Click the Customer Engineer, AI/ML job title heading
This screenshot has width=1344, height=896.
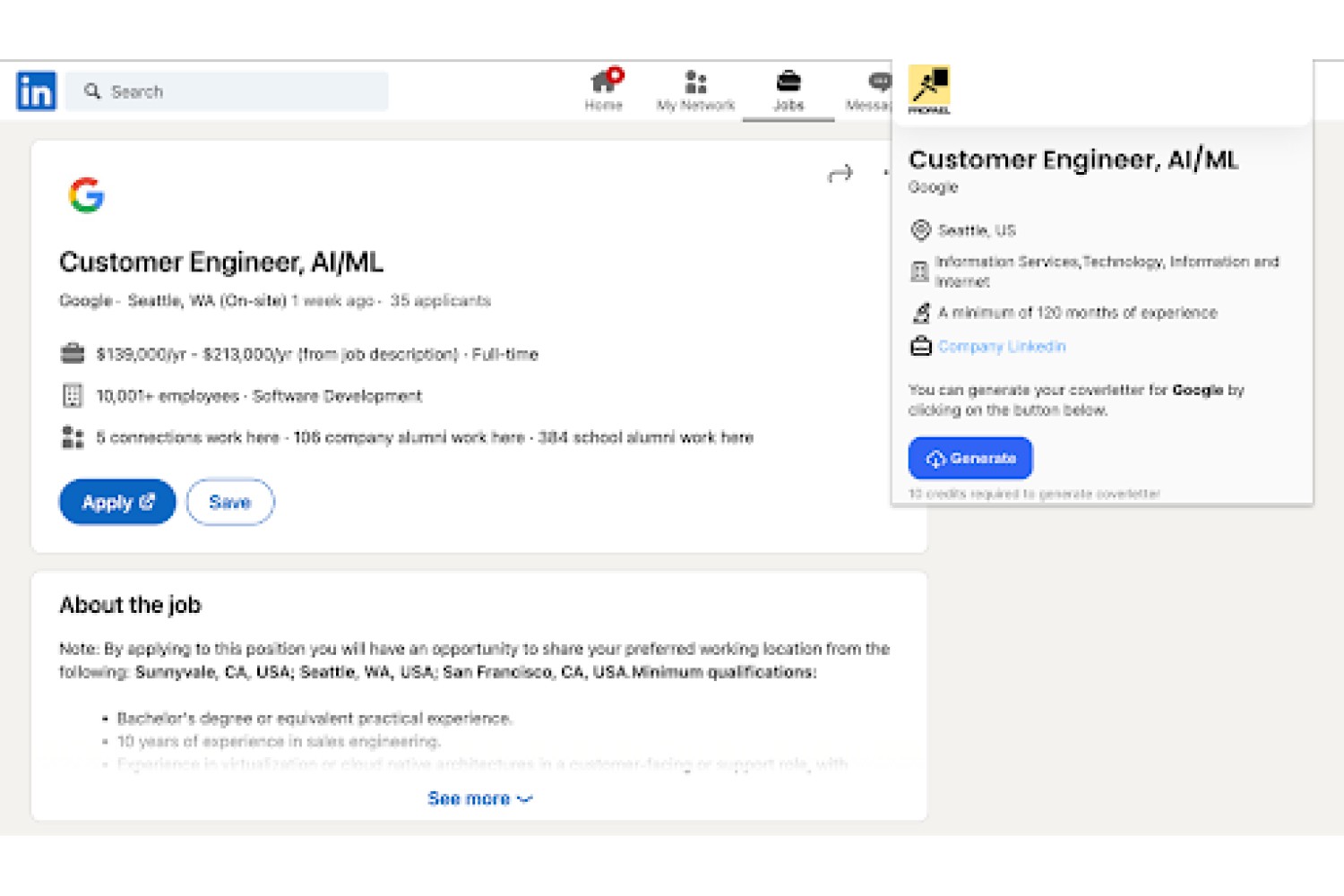click(221, 263)
